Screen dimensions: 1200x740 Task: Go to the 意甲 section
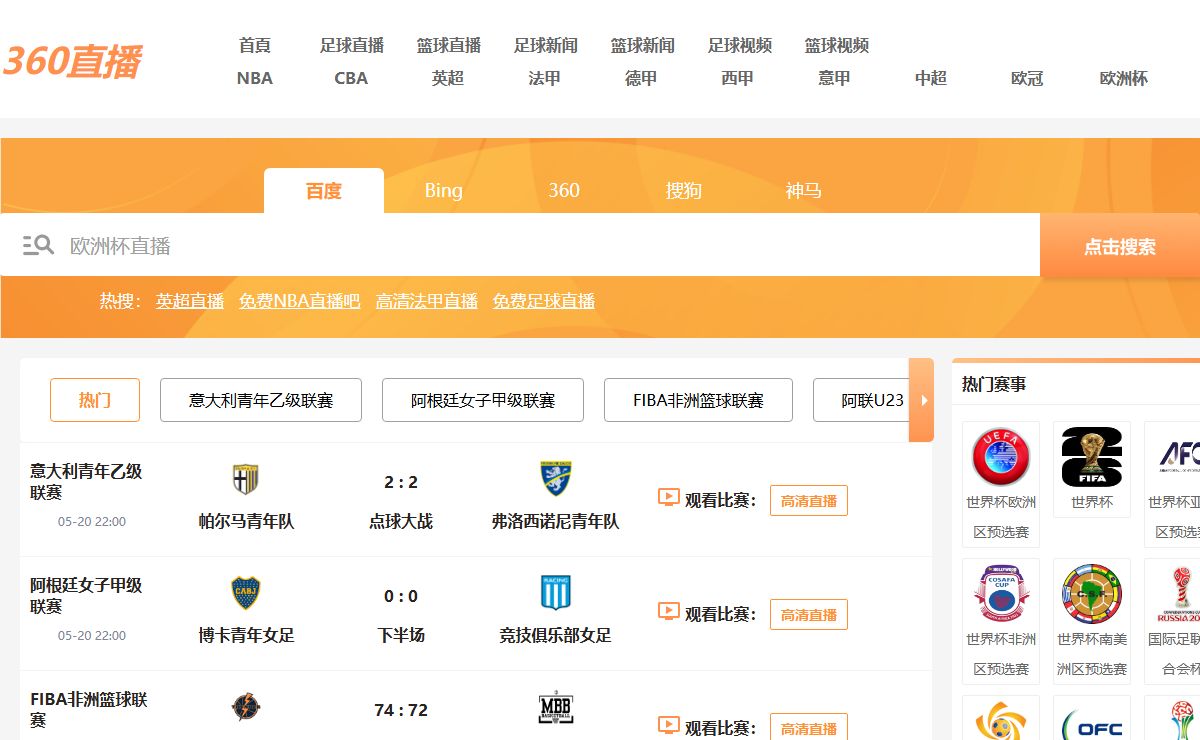(834, 78)
